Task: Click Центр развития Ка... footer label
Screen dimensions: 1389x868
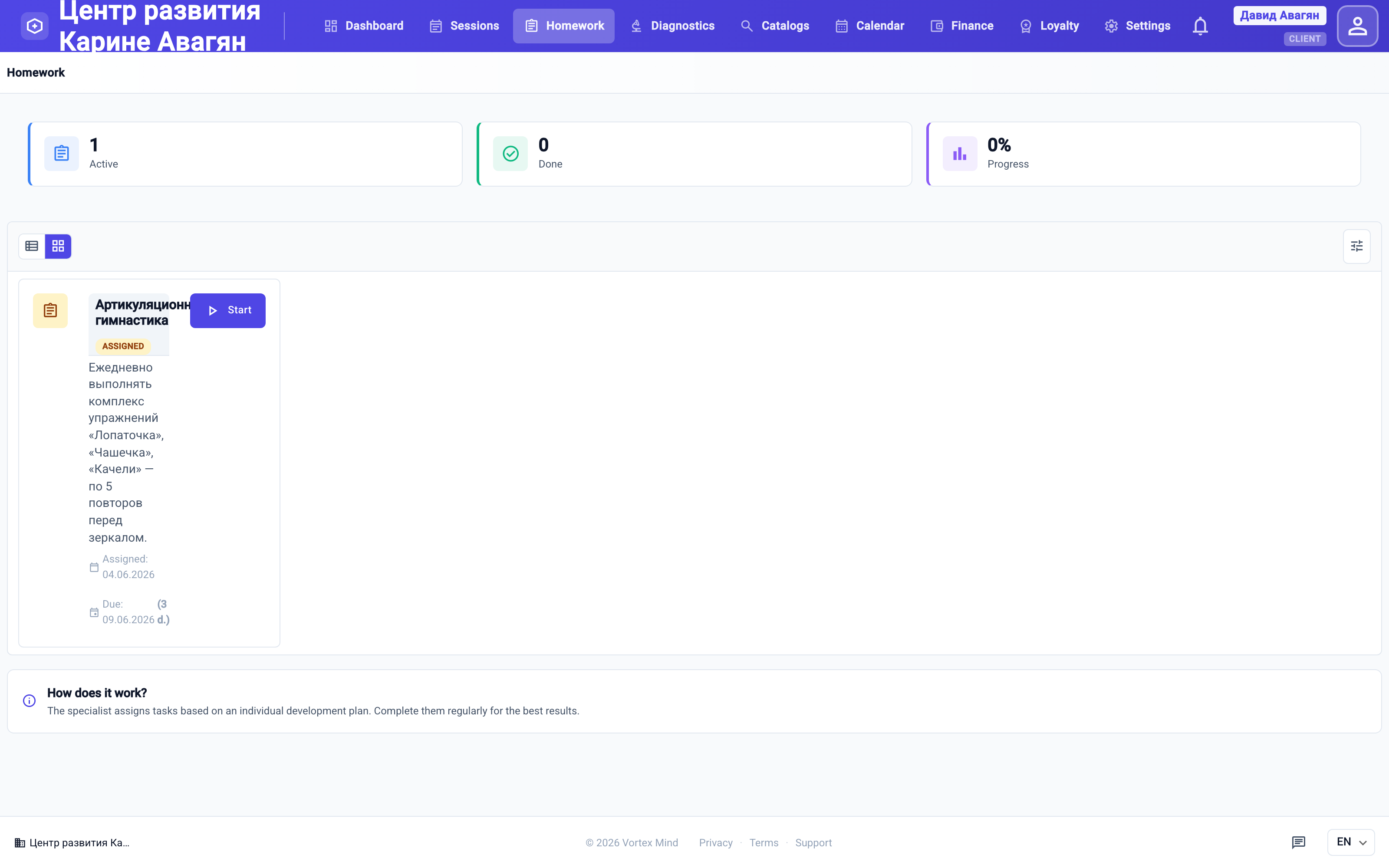Action: pyautogui.click(x=79, y=843)
